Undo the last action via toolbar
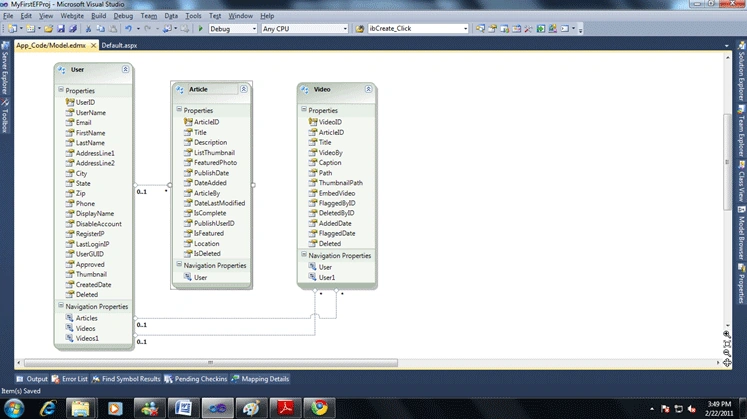 coord(129,29)
